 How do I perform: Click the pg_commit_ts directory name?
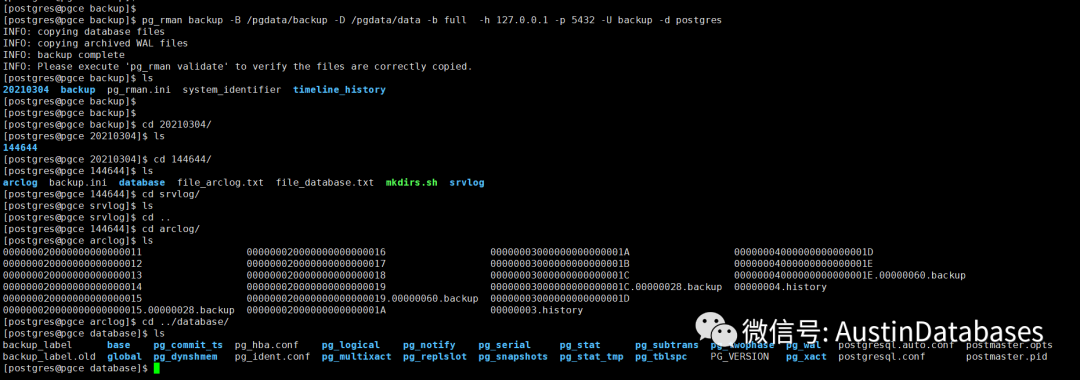click(x=188, y=346)
